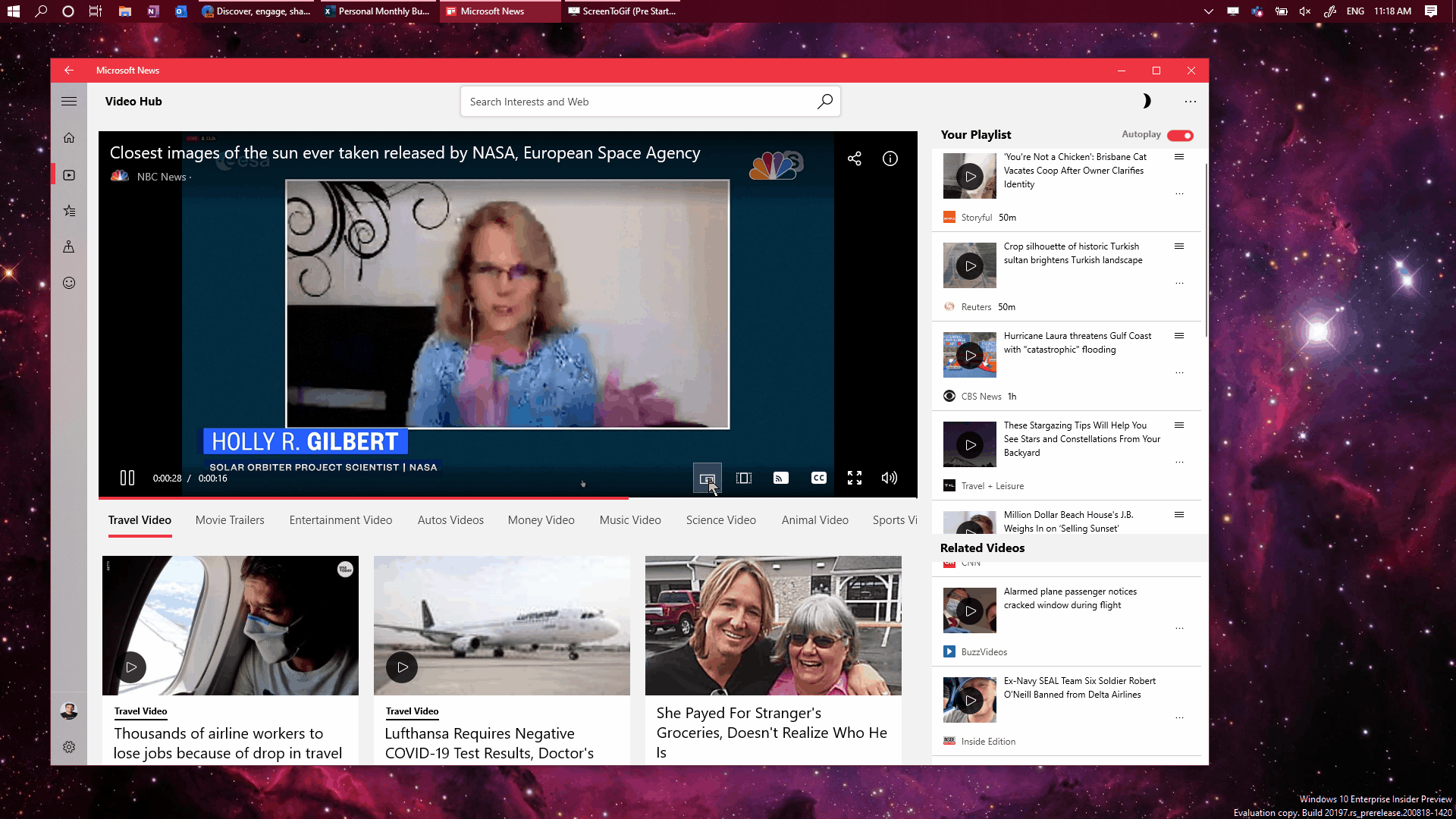The height and width of the screenshot is (819, 1456).
Task: Seek on the red video progress bar
Action: [x=507, y=497]
